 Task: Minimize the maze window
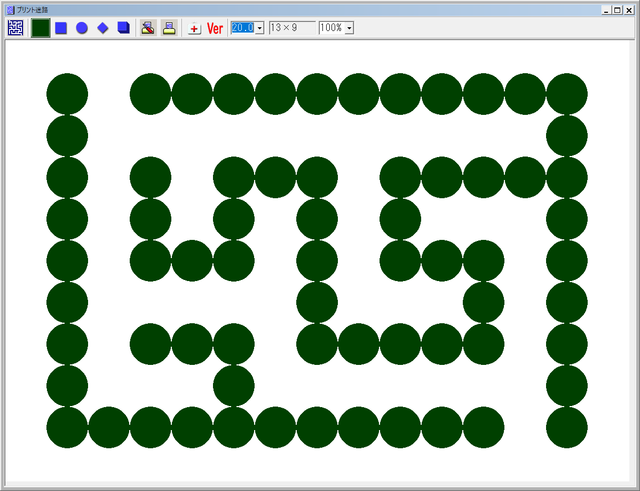tap(606, 8)
